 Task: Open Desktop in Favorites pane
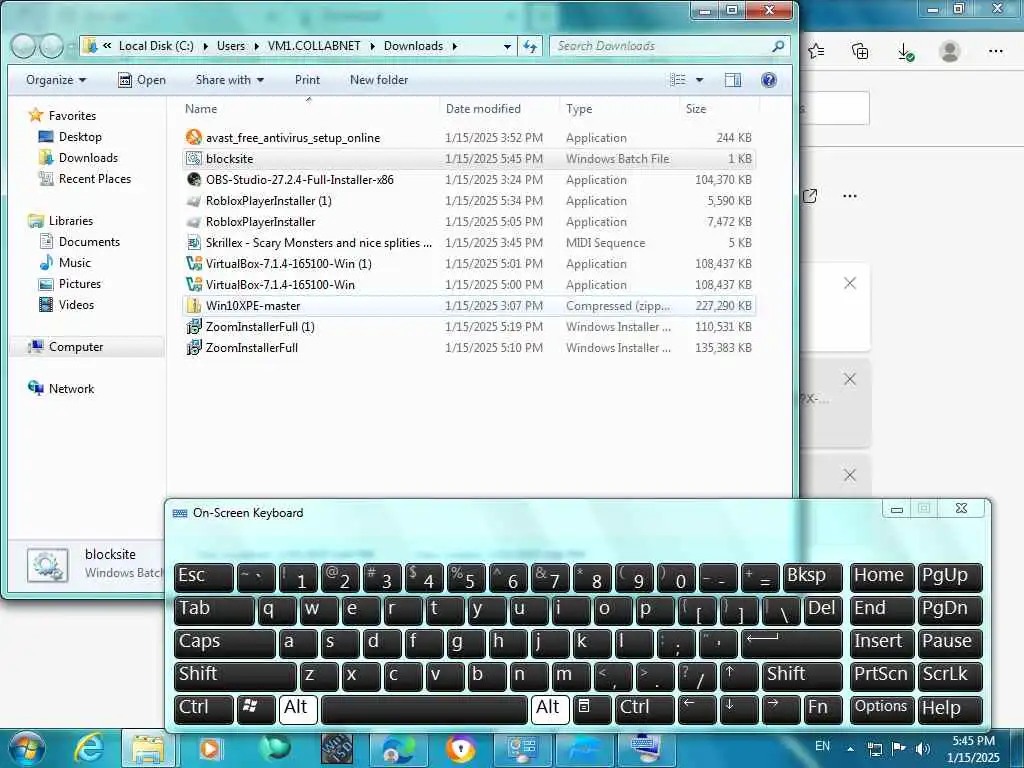80,136
